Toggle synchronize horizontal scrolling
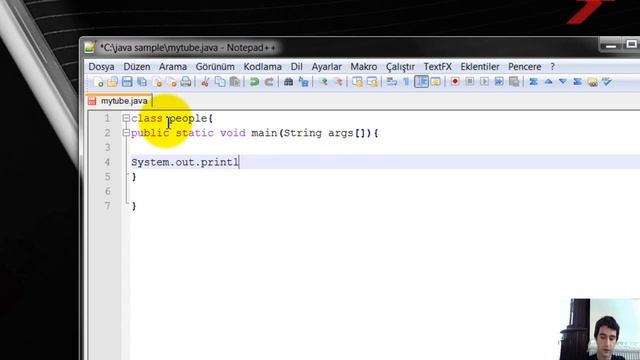The image size is (640, 360). (x=372, y=82)
